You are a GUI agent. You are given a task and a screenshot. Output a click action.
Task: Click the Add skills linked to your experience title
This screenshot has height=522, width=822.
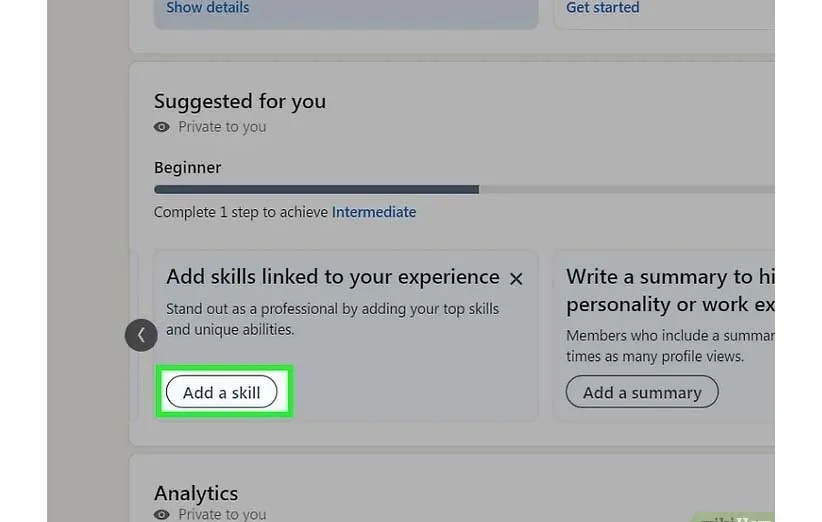click(x=333, y=277)
